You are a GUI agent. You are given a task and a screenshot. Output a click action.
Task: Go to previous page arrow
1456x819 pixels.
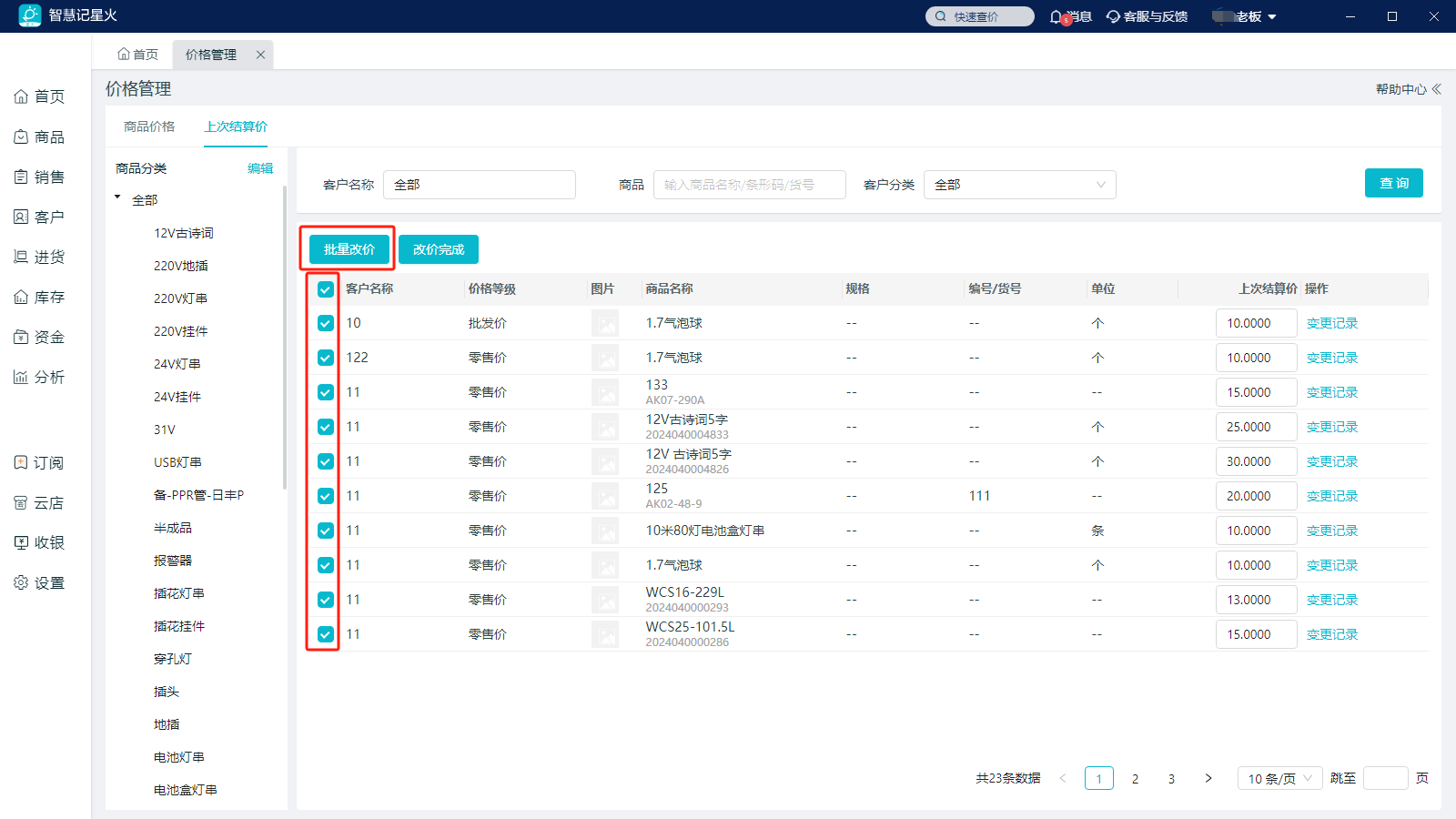coord(1063,778)
